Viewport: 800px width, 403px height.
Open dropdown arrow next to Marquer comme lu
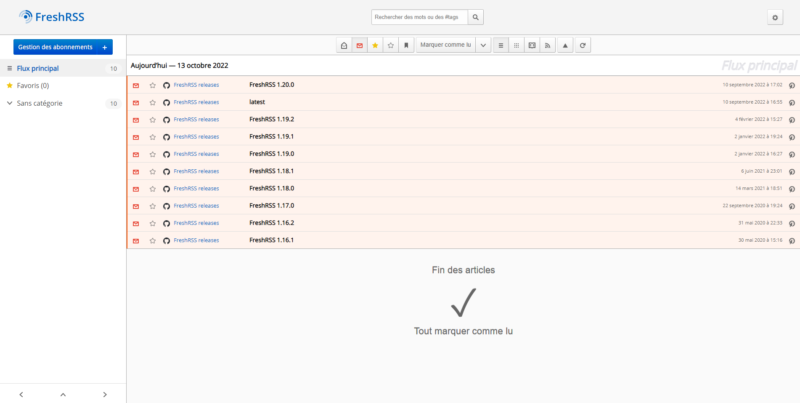click(x=483, y=45)
